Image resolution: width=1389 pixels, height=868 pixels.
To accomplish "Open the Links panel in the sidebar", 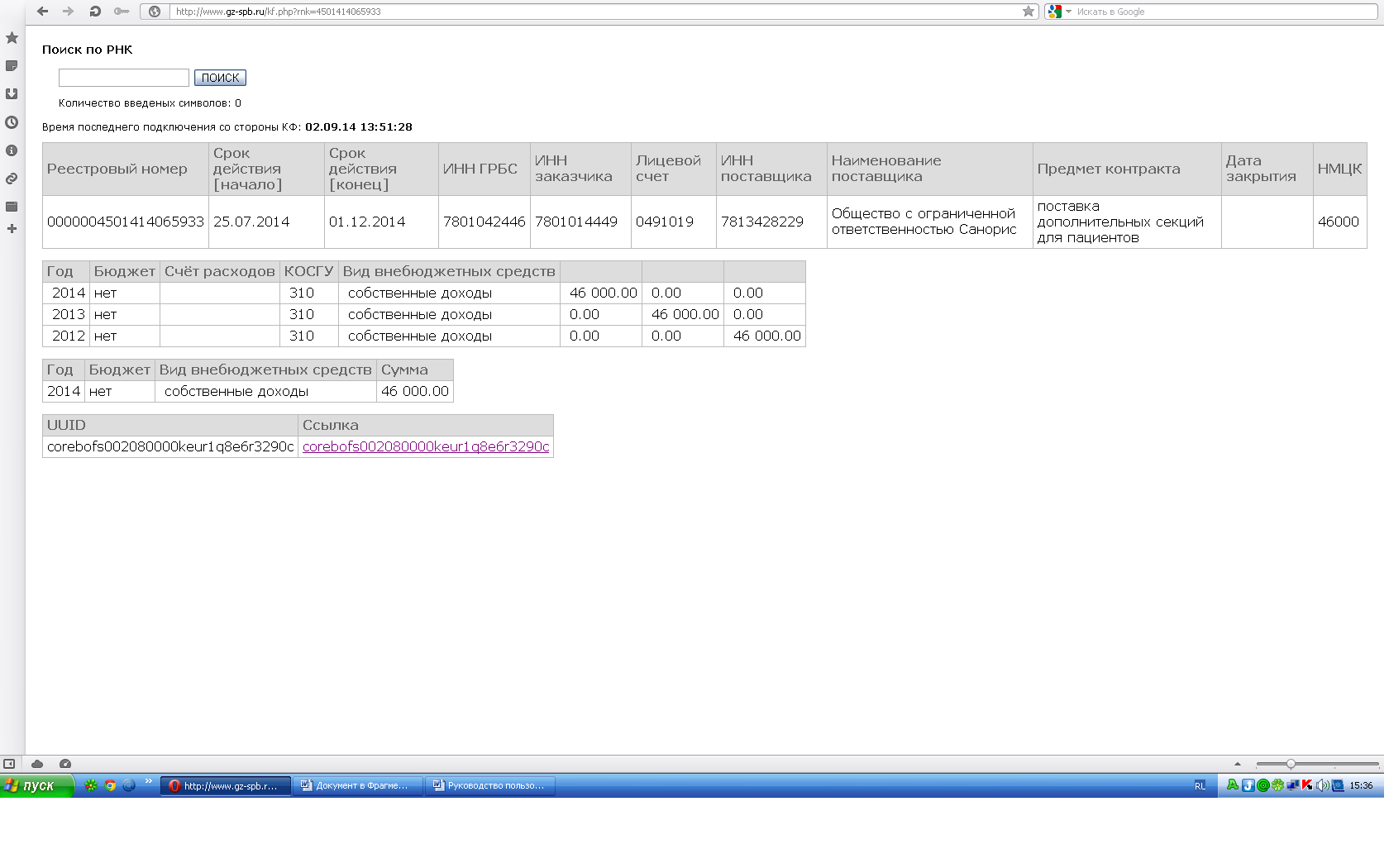I will click(x=12, y=179).
